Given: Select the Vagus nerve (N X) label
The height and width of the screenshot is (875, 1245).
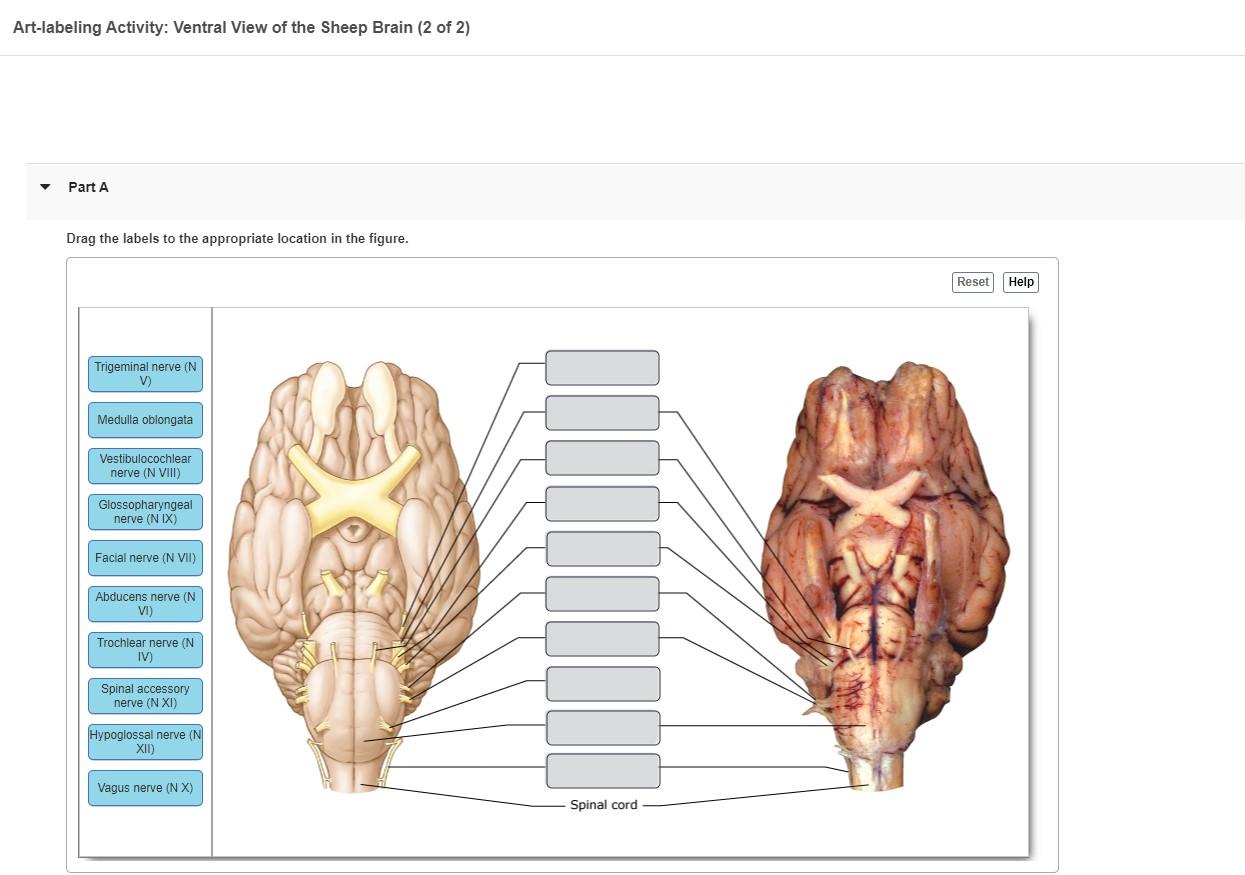Looking at the screenshot, I should click(145, 787).
